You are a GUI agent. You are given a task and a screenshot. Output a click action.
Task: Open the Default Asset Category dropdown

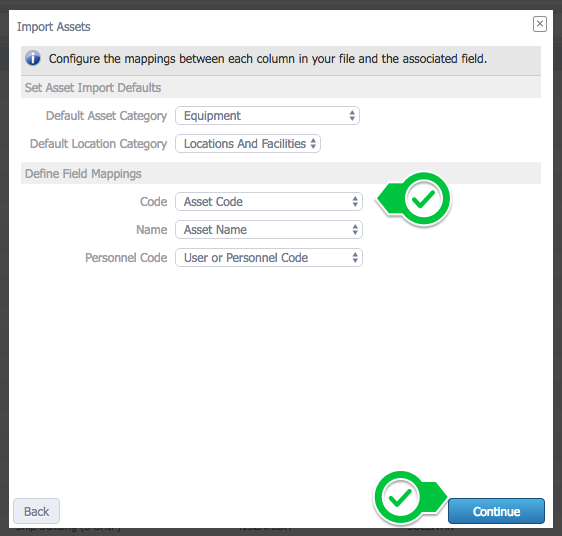point(267,116)
